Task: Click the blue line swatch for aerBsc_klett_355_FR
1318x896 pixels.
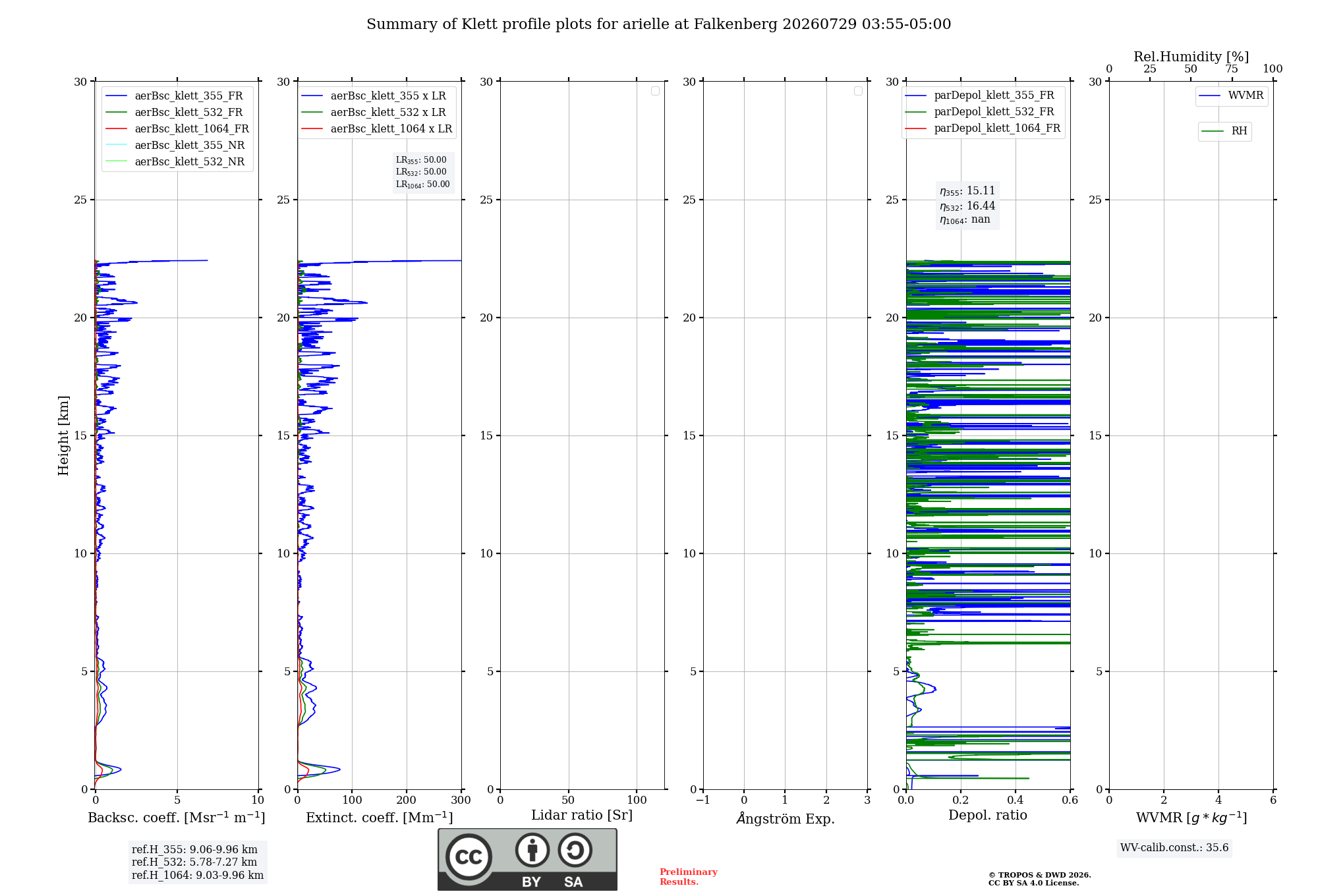Action: 116,96
